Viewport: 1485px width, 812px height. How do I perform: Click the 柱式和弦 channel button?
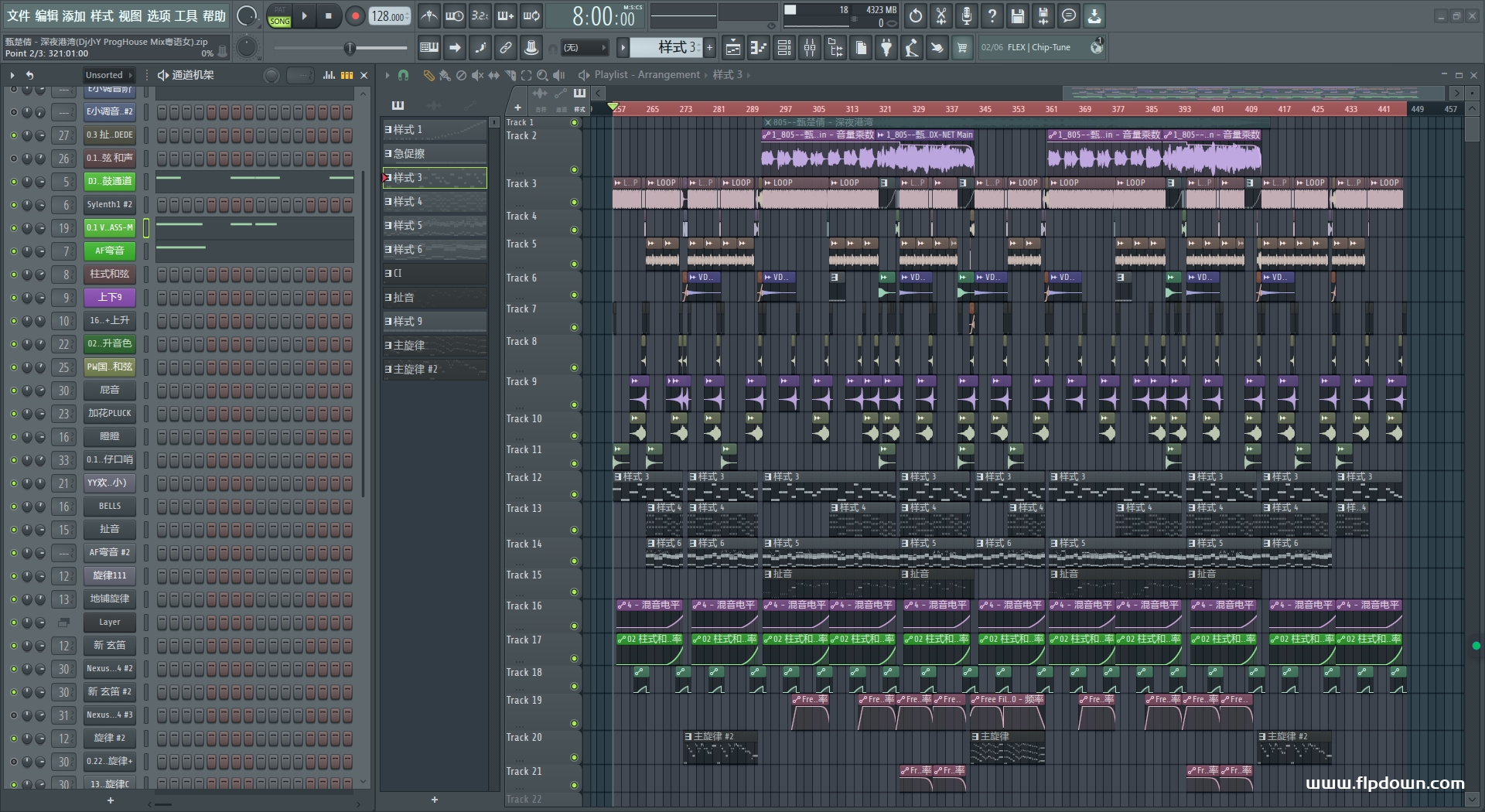tap(110, 275)
